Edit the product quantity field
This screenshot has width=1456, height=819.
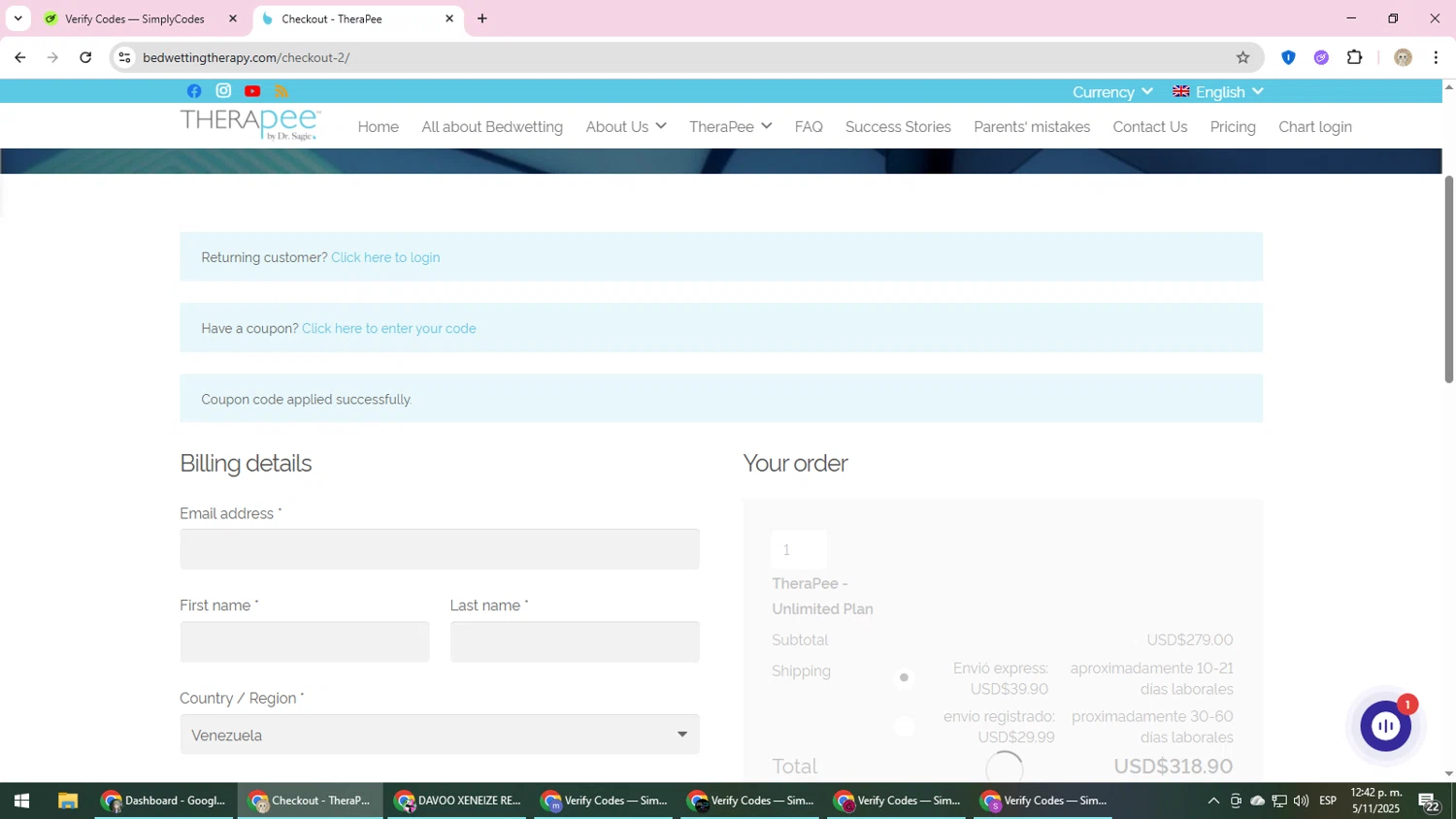800,549
